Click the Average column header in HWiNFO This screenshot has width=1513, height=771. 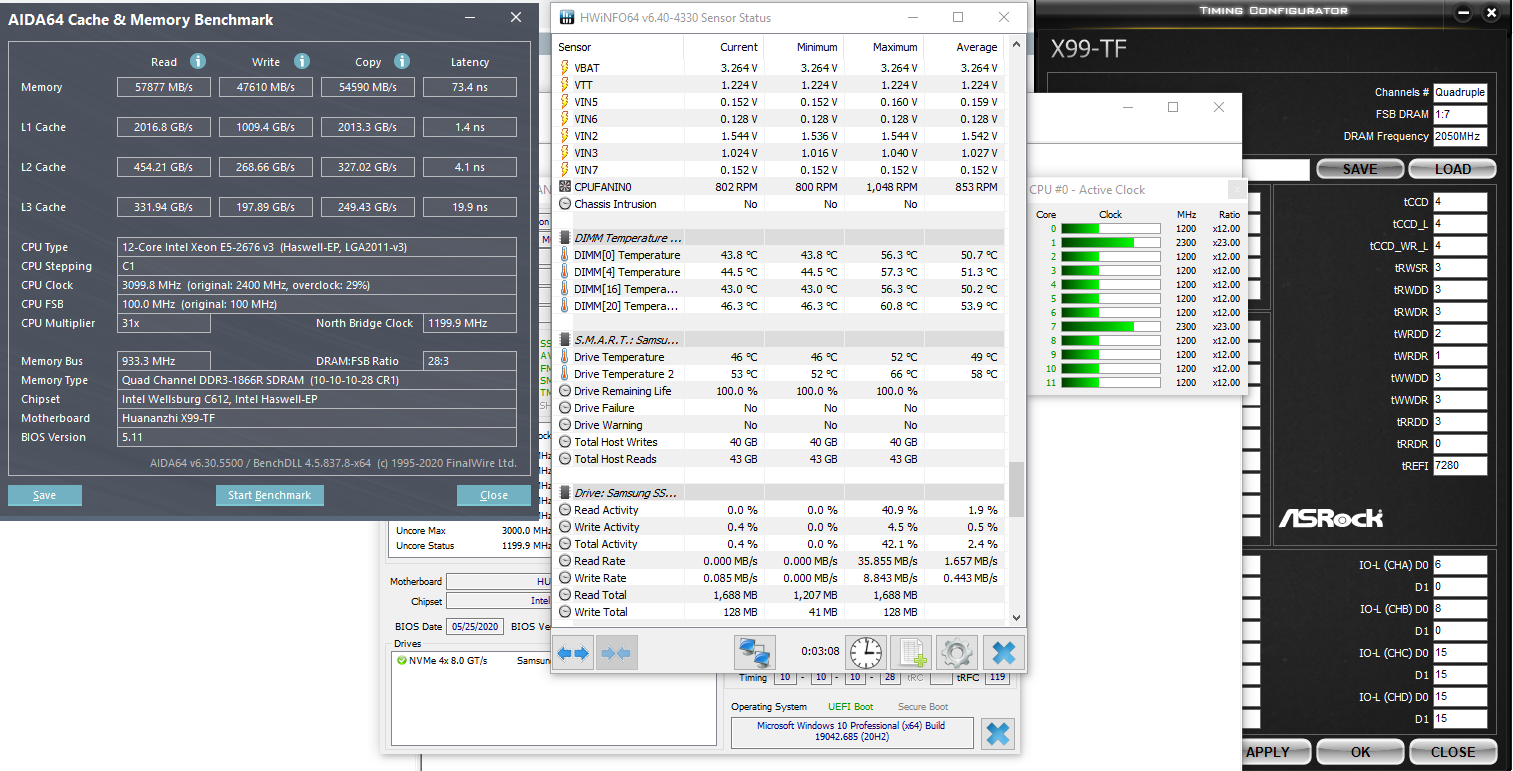(977, 47)
